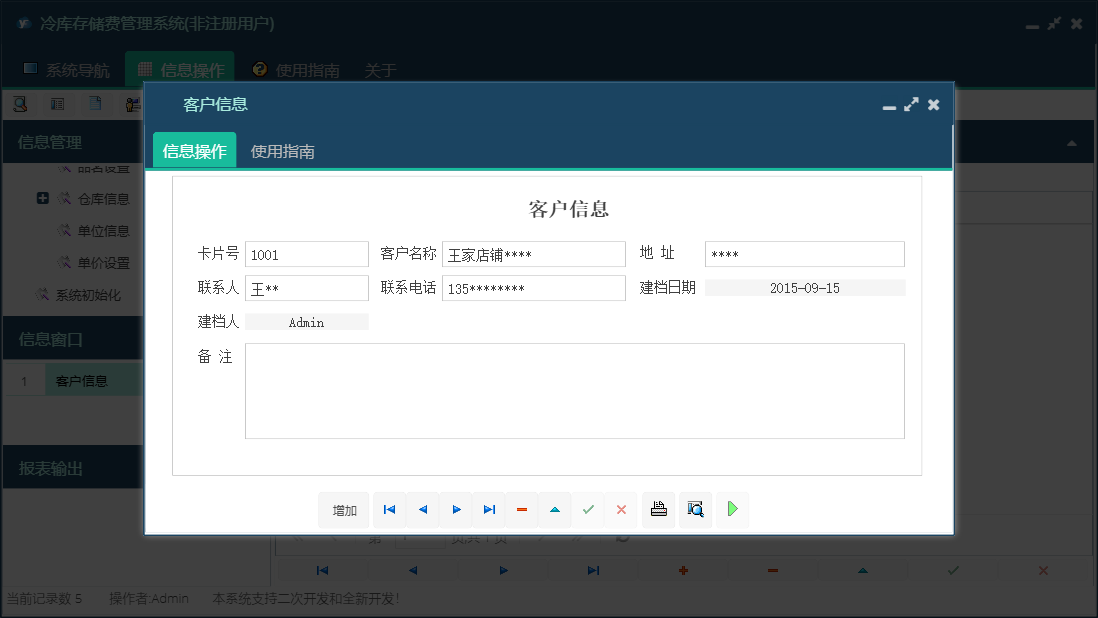Screen dimensions: 1098x618
Task: Jump to the last record
Action: [x=489, y=509]
